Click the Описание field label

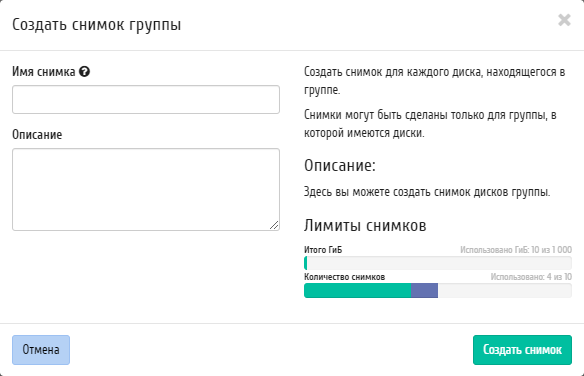(37, 134)
